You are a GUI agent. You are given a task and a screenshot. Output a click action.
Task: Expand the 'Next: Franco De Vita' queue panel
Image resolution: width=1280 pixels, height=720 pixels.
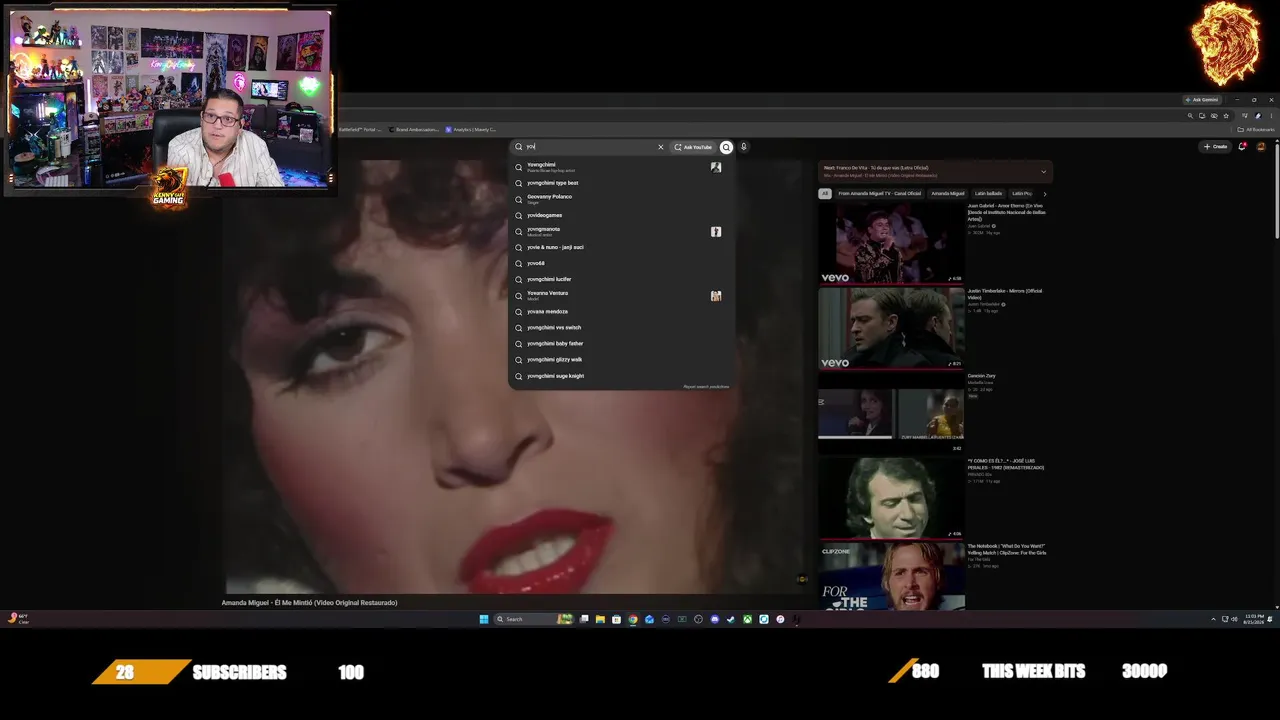coord(1043,171)
